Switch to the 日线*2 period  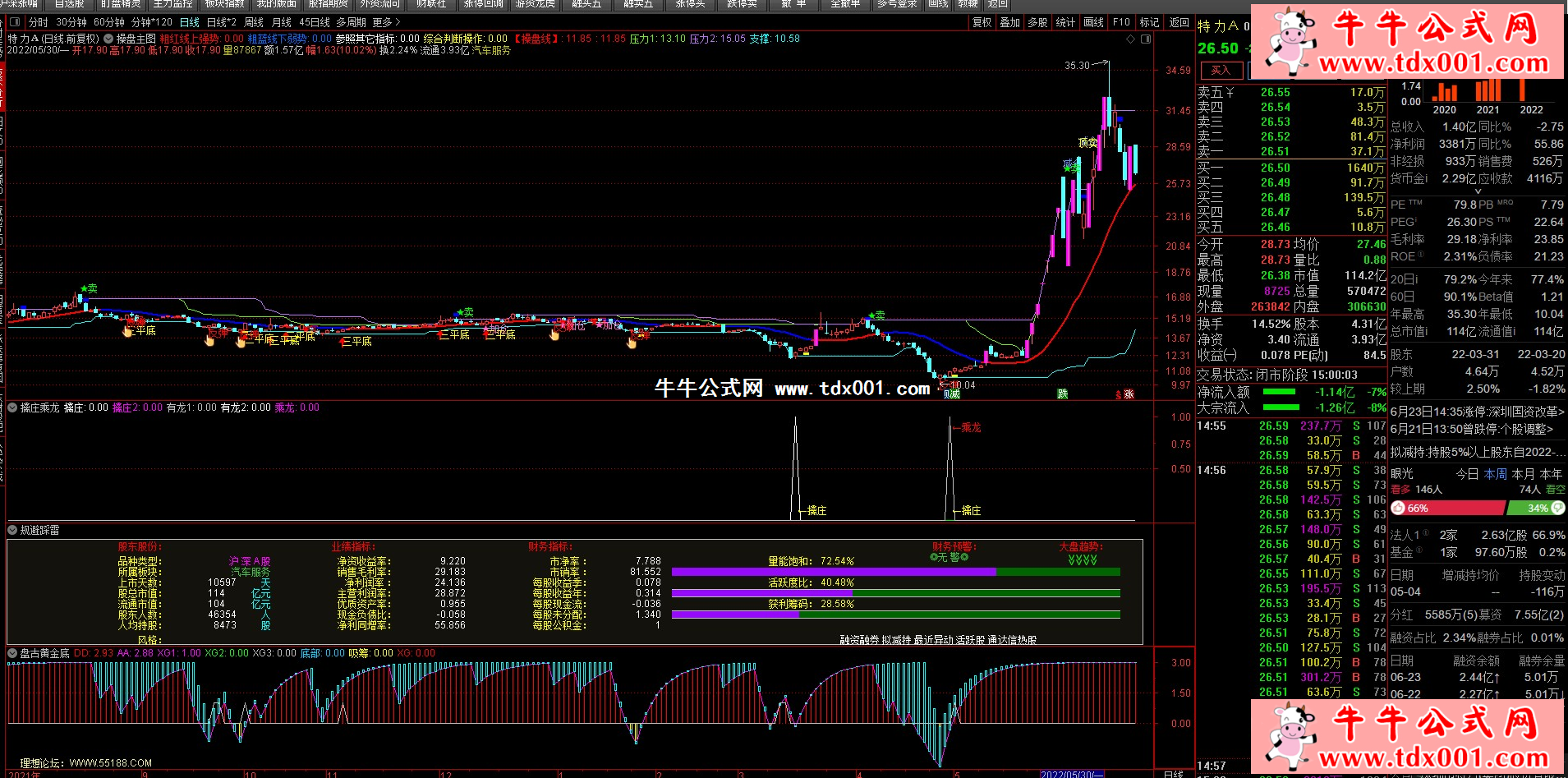pyautogui.click(x=222, y=22)
